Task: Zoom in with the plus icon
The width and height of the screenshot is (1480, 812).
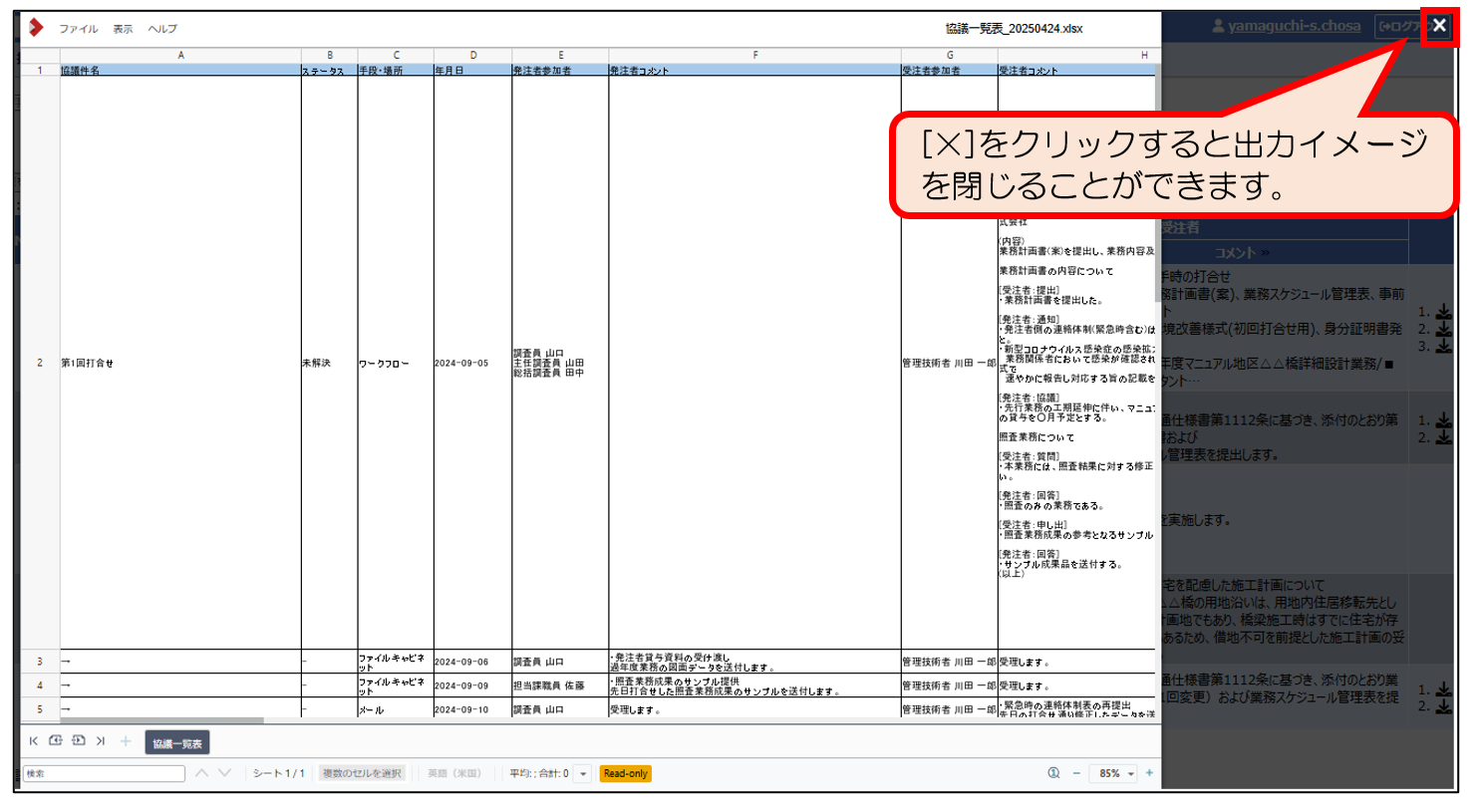Action: (x=1149, y=773)
